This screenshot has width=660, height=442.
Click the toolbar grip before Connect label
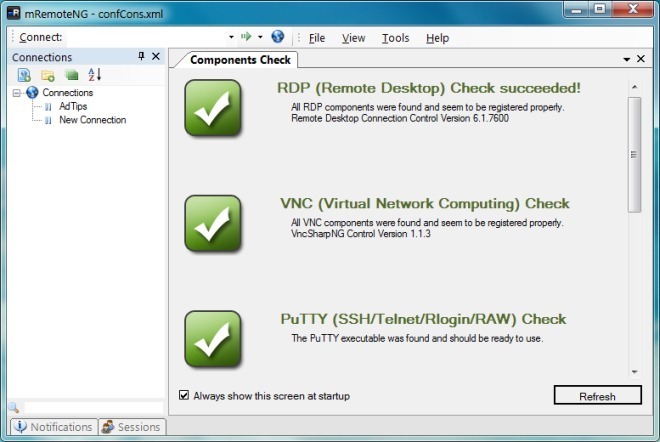click(13, 37)
